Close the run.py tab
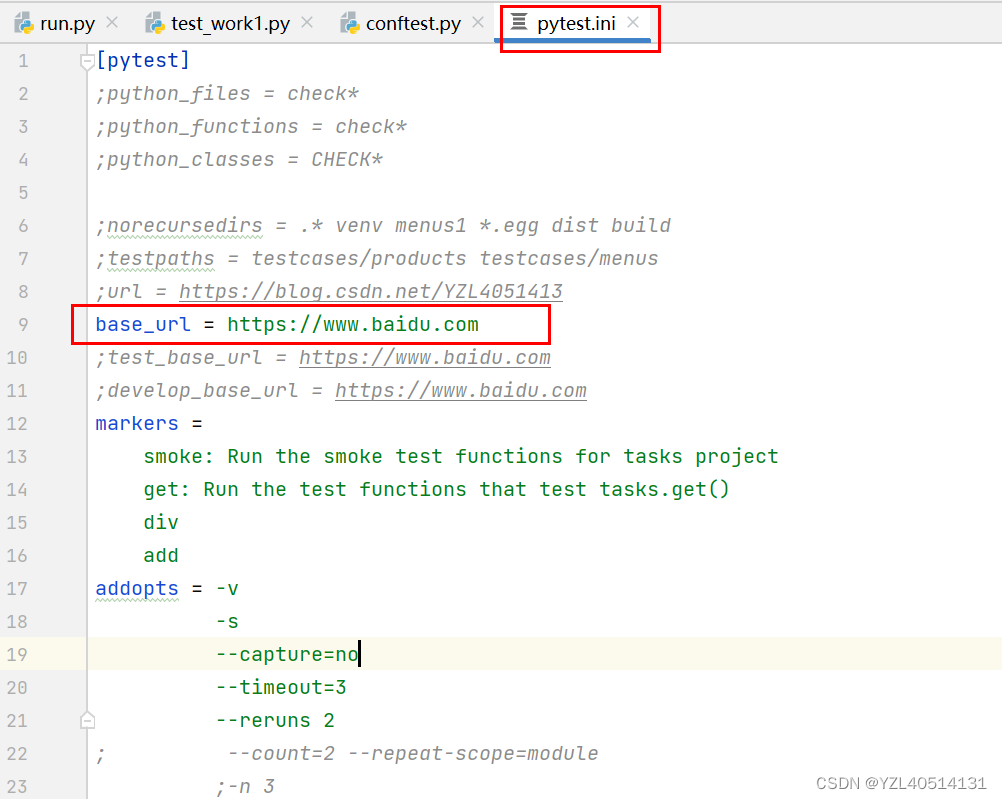Viewport: 1002px width, 799px height. click(x=112, y=22)
